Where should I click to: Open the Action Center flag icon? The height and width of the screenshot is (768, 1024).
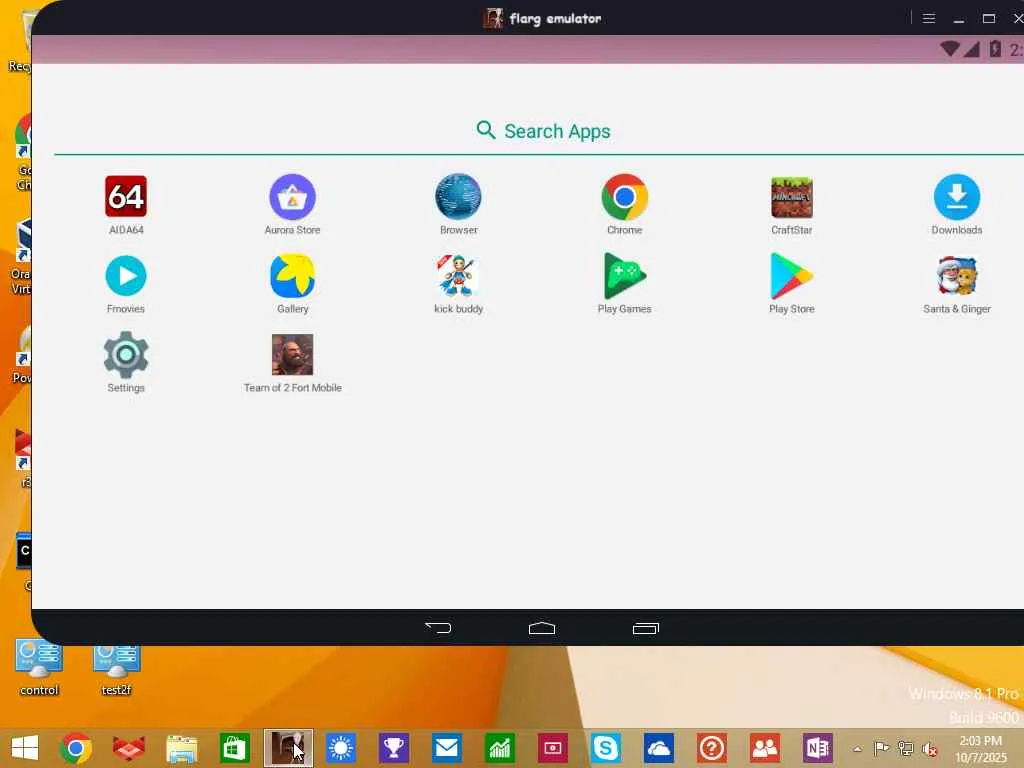(x=882, y=748)
